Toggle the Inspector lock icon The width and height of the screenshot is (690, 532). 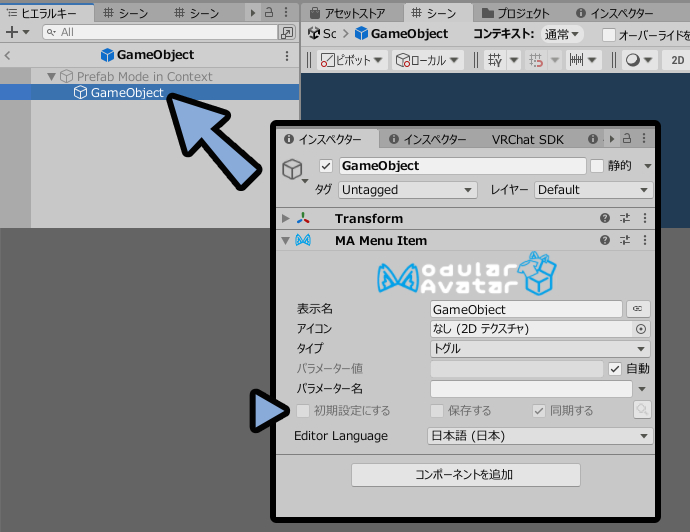point(627,138)
